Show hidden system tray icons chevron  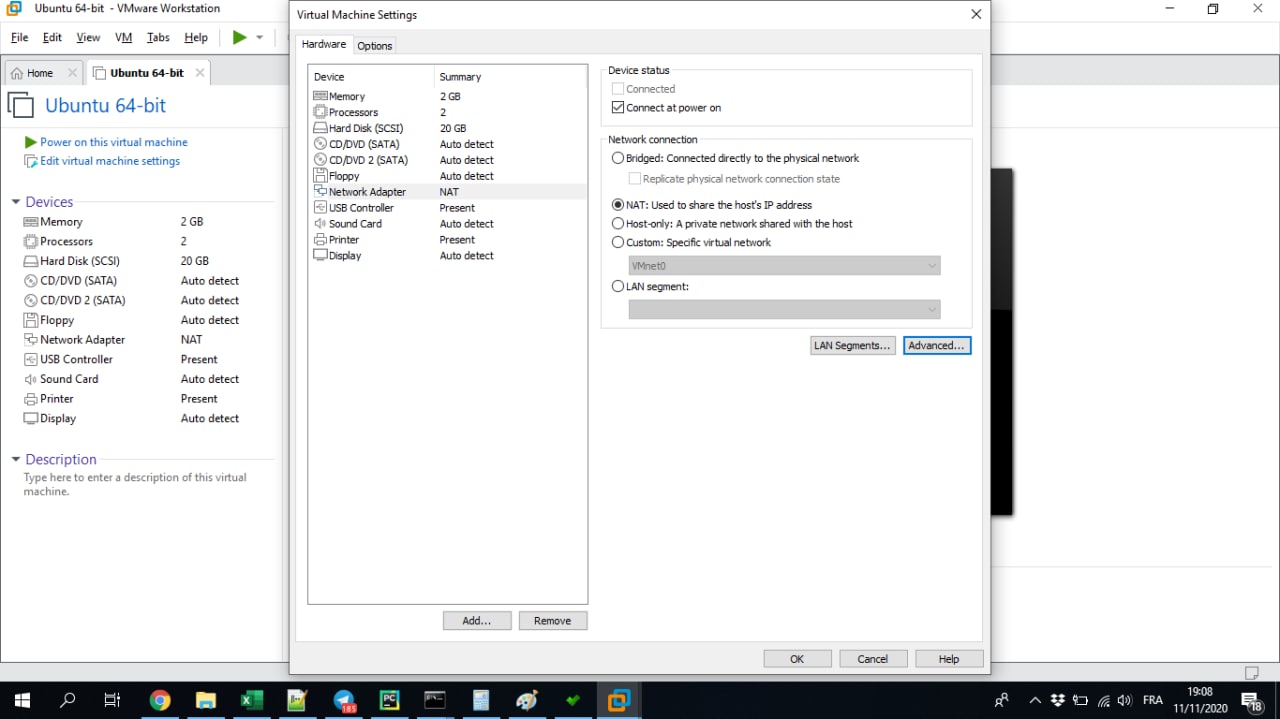[1035, 700]
